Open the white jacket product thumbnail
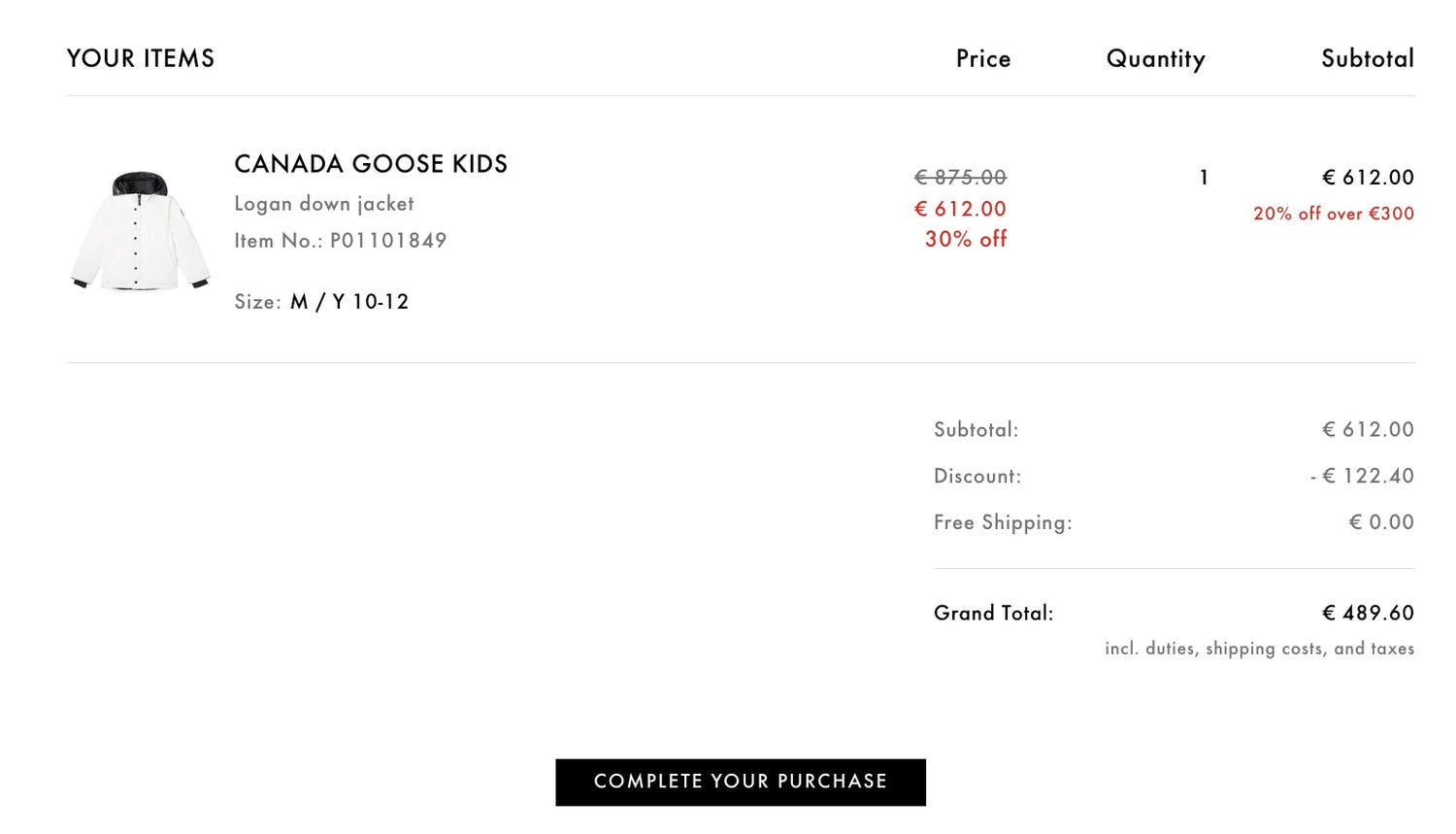 tap(141, 231)
